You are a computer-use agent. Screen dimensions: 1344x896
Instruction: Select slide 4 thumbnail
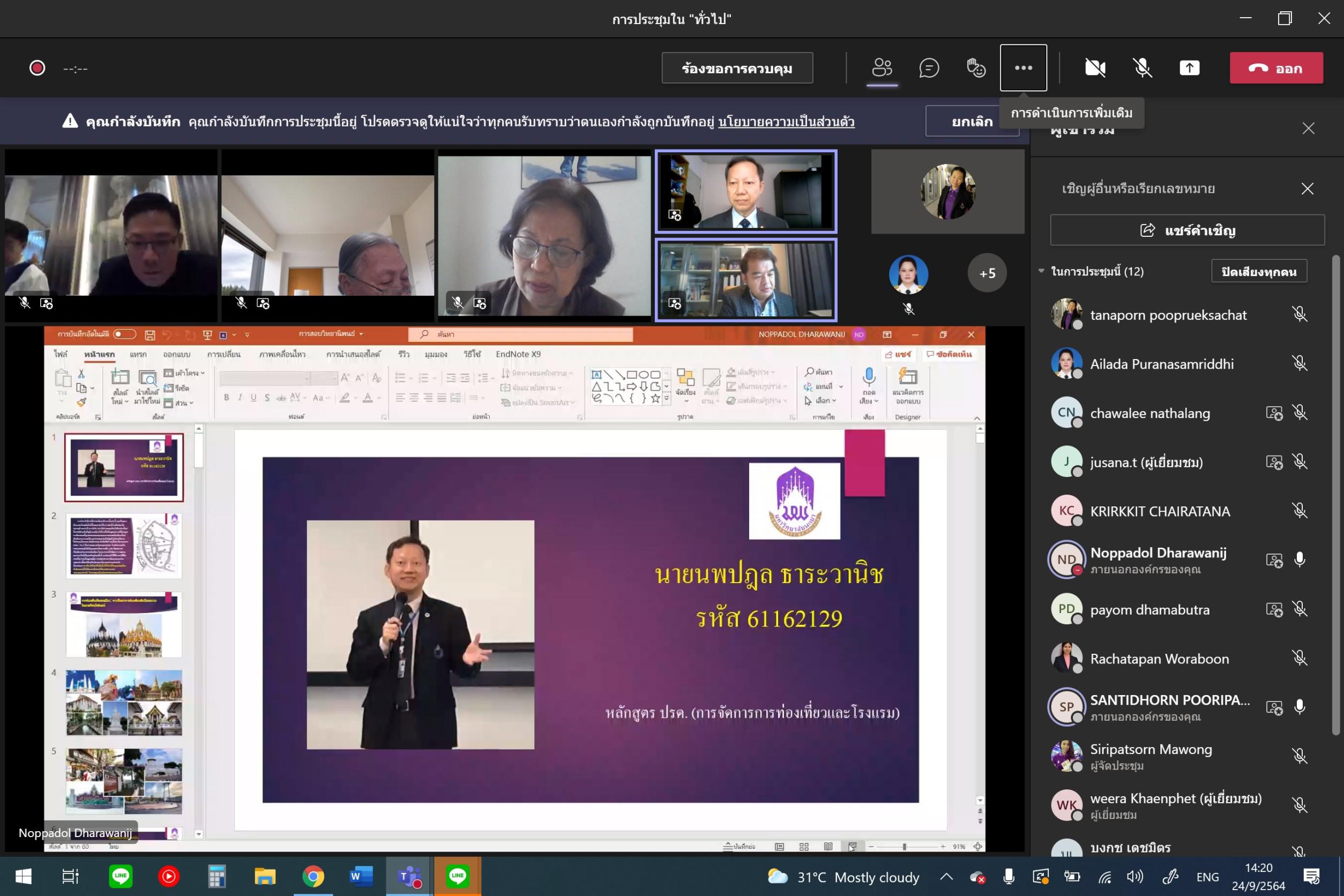124,703
